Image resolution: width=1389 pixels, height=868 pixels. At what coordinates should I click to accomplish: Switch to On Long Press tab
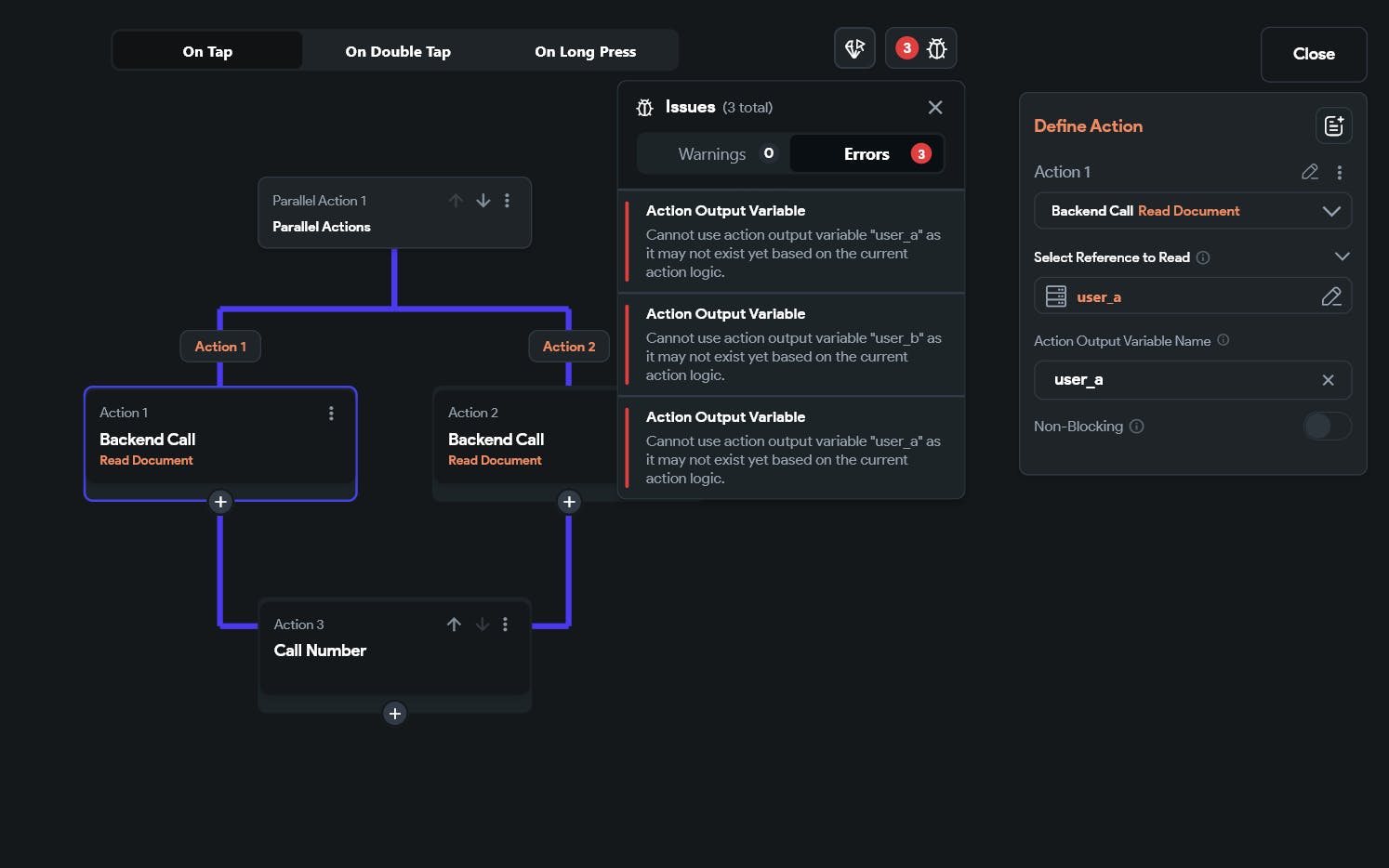pos(585,51)
